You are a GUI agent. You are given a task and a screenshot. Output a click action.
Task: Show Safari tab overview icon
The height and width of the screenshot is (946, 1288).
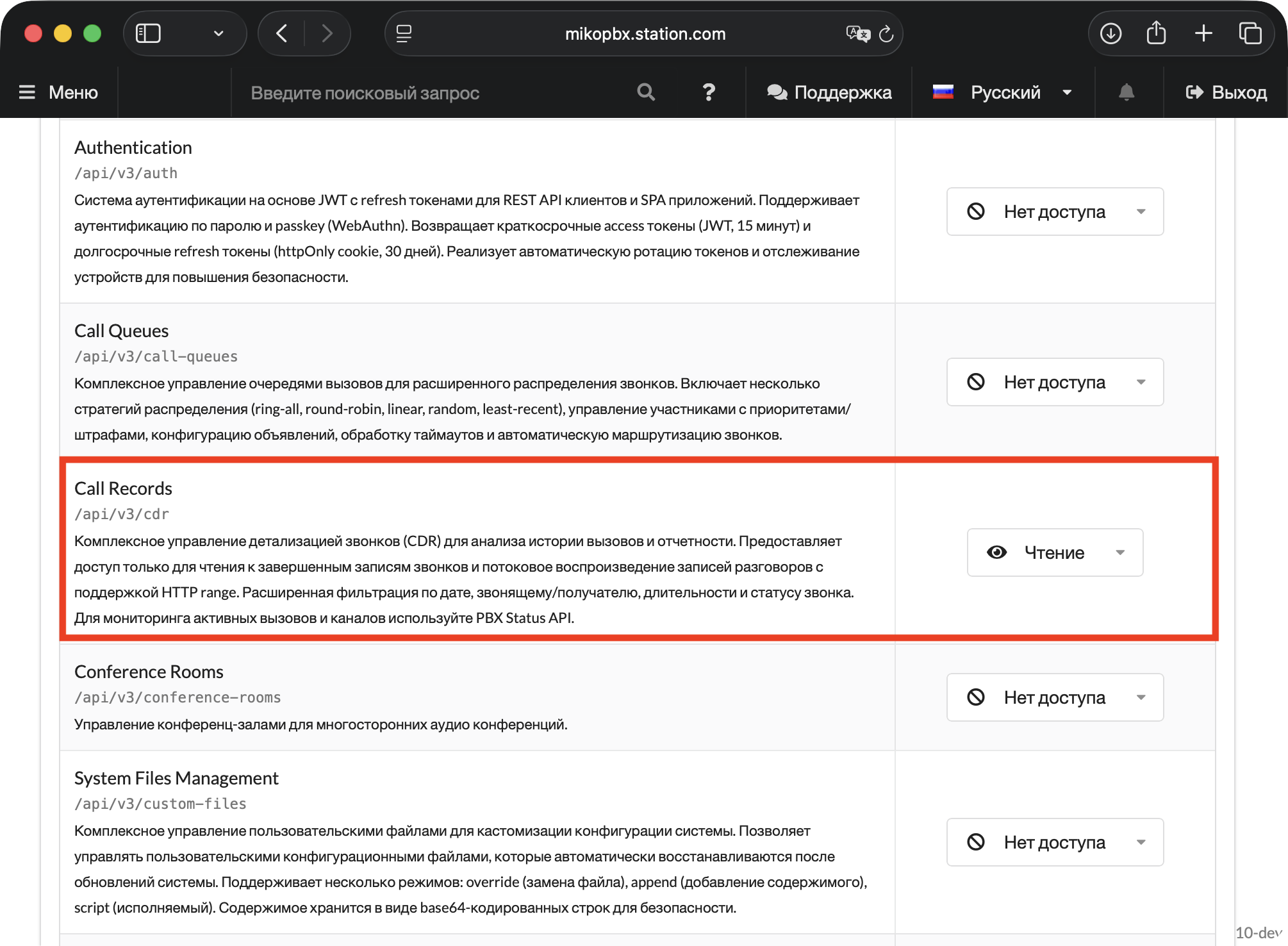tap(1250, 33)
